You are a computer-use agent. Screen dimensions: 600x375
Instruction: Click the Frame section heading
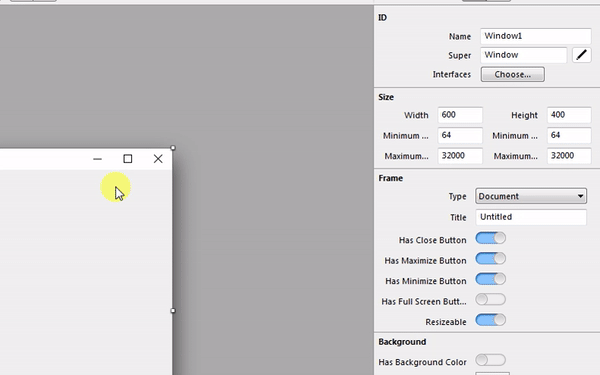coord(391,178)
